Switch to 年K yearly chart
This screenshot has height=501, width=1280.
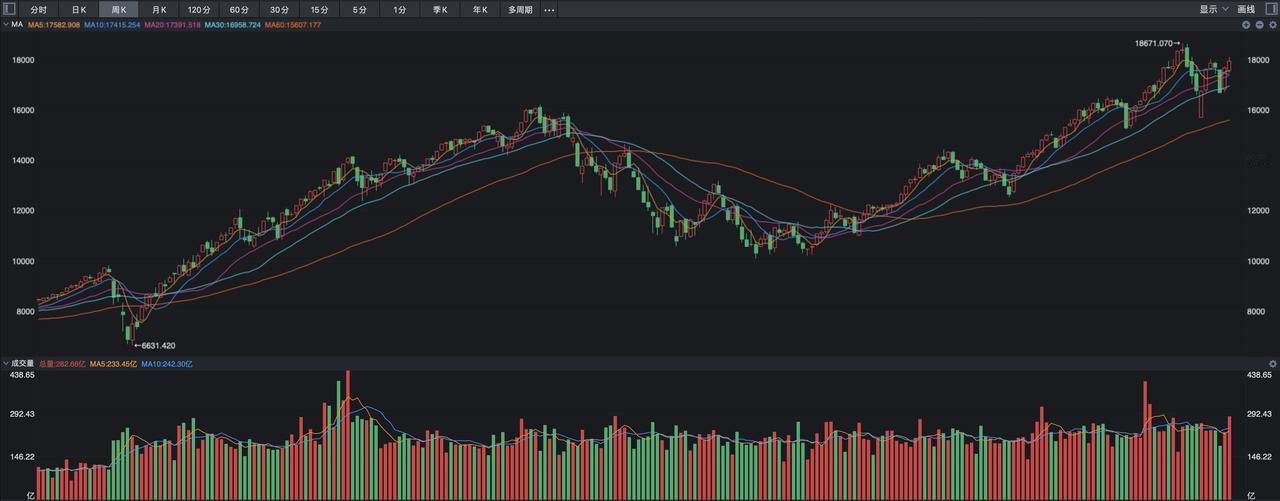coord(480,9)
